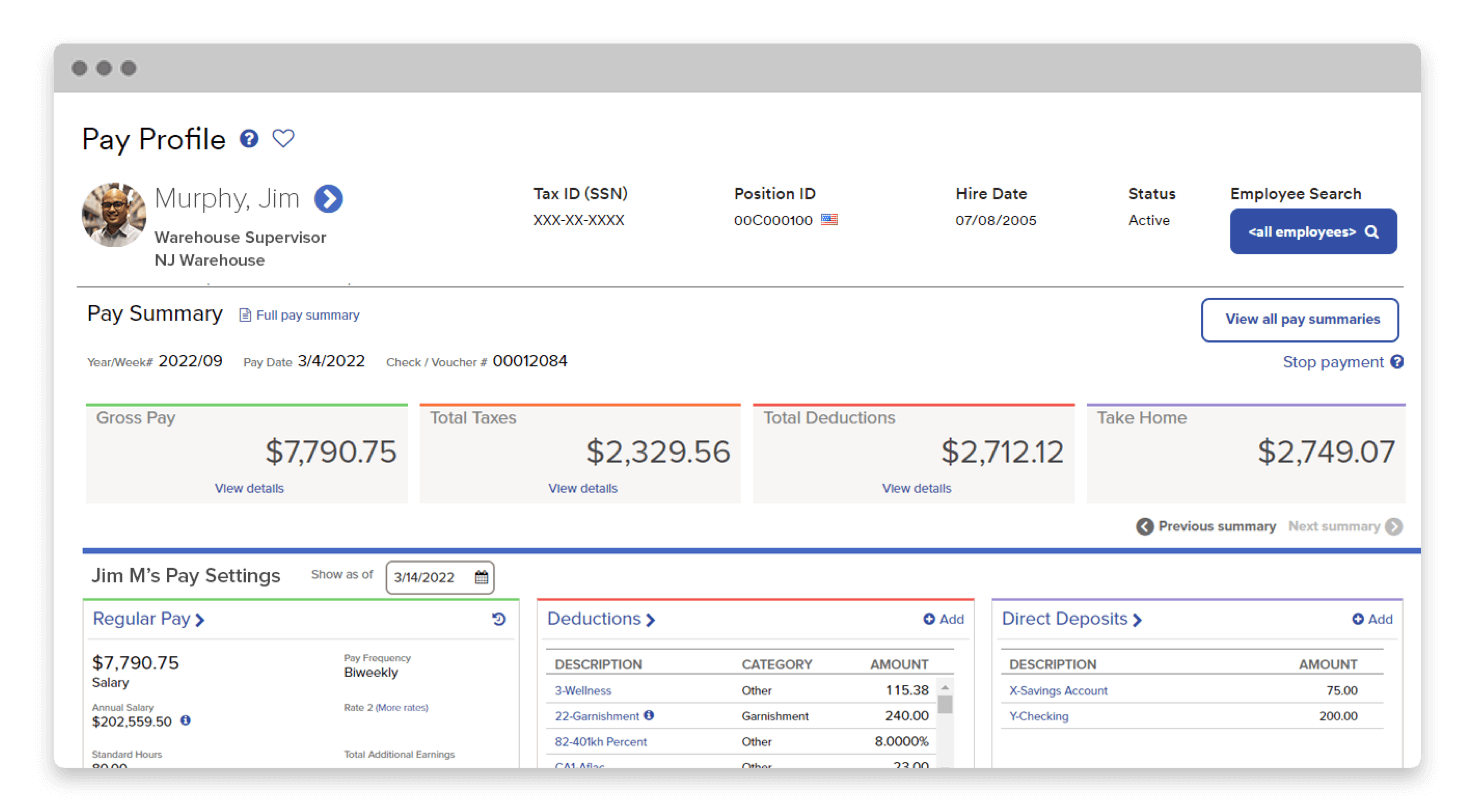Viewport: 1474px width, 811px height.
Task: Click the Total Deductions amount $2,712.12
Action: 1003,452
